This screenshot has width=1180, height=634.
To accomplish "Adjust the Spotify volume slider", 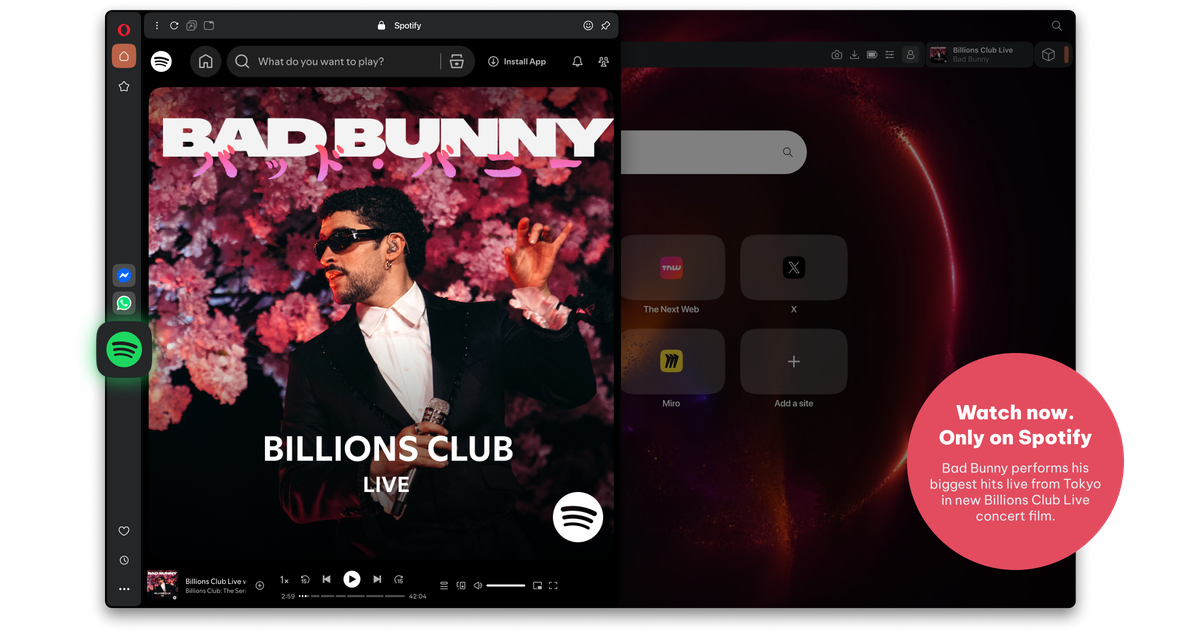I will click(506, 586).
